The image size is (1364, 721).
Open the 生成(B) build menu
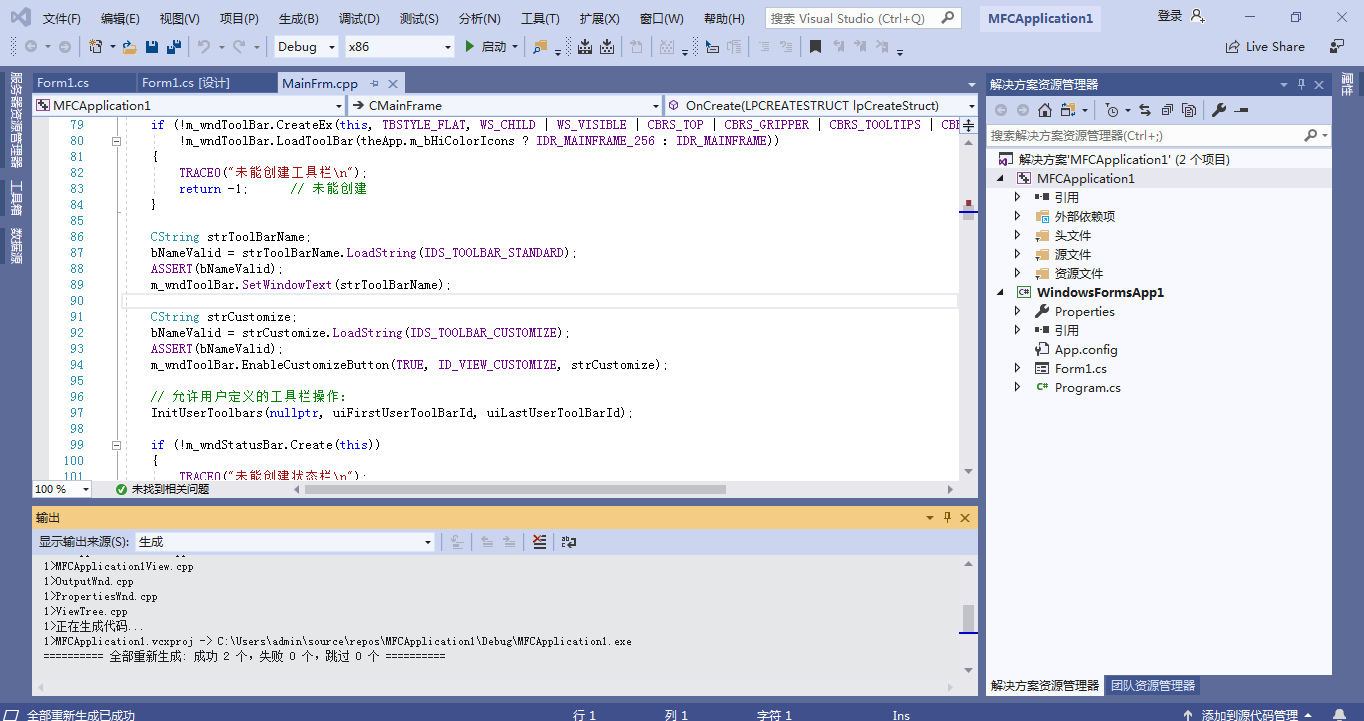tap(298, 19)
